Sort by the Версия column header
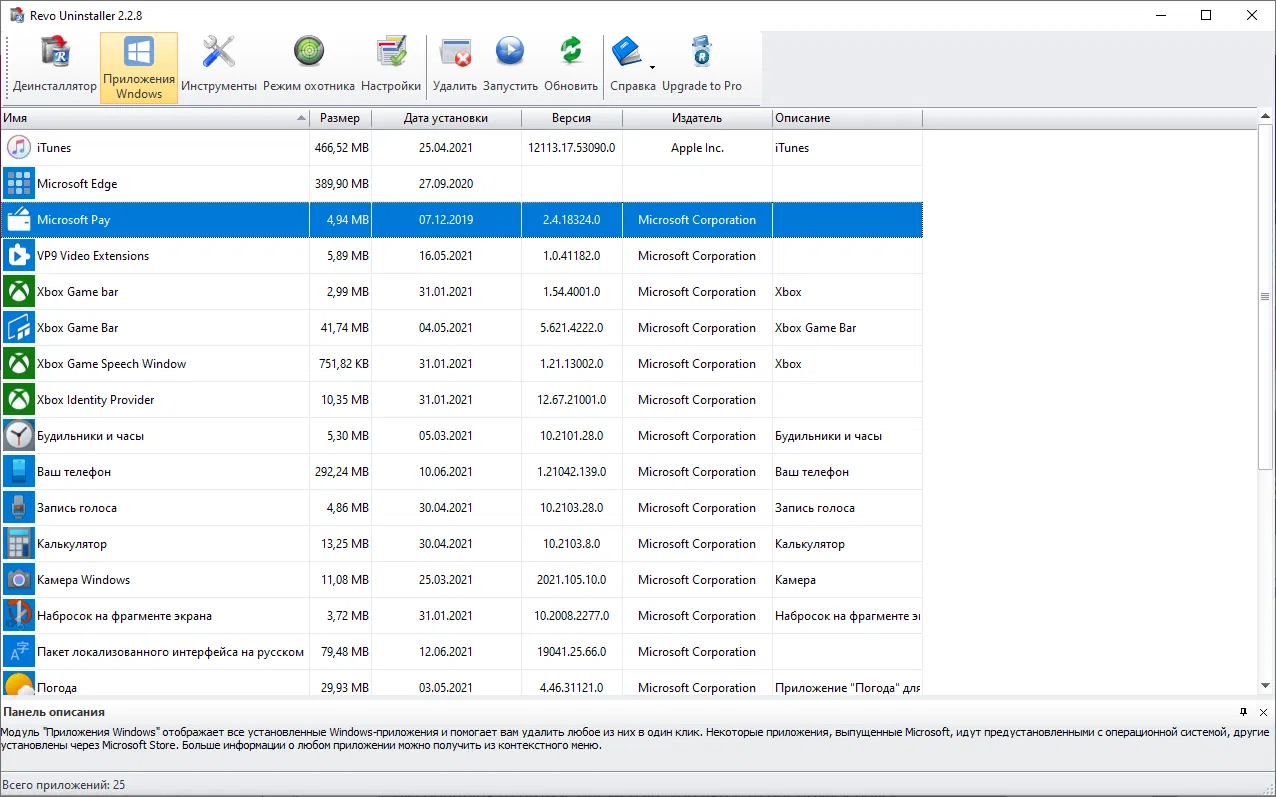The width and height of the screenshot is (1276, 797). point(571,118)
